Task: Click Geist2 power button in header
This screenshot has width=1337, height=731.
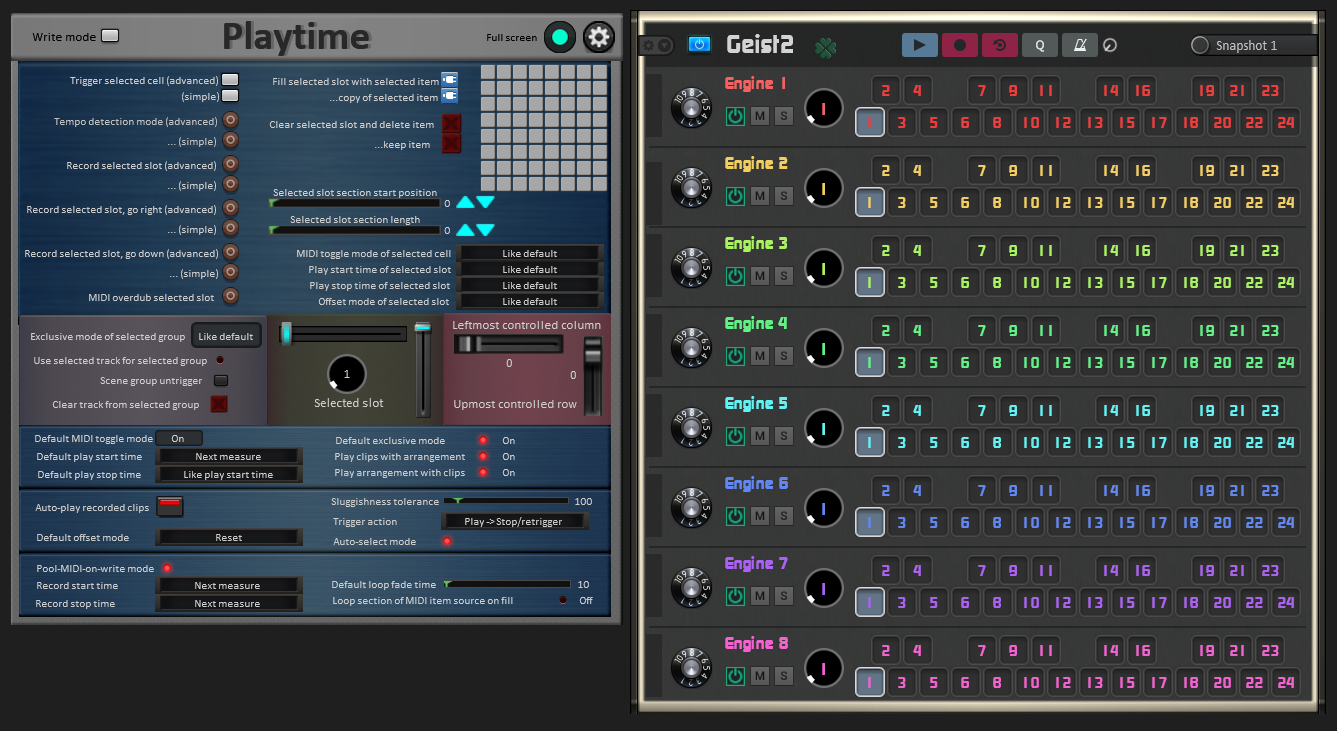Action: tap(699, 45)
